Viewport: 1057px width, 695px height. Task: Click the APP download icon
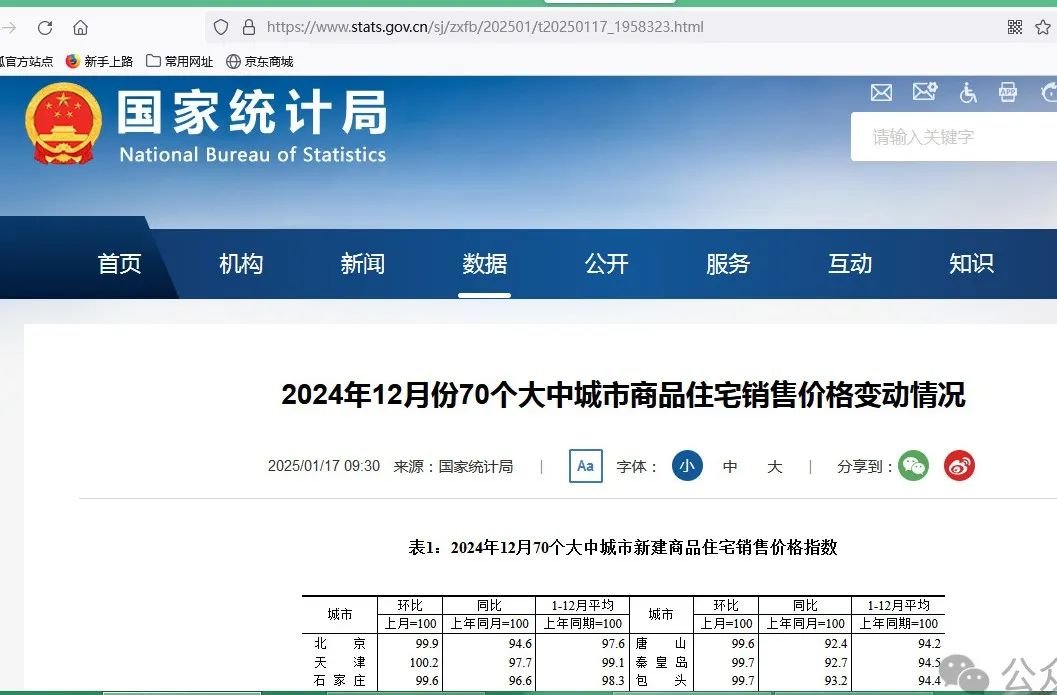point(1008,92)
